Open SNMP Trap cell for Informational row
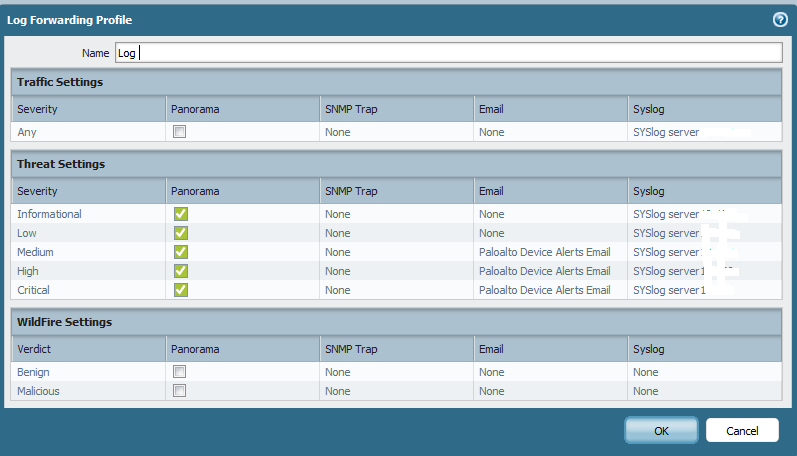797x456 pixels. [396, 214]
